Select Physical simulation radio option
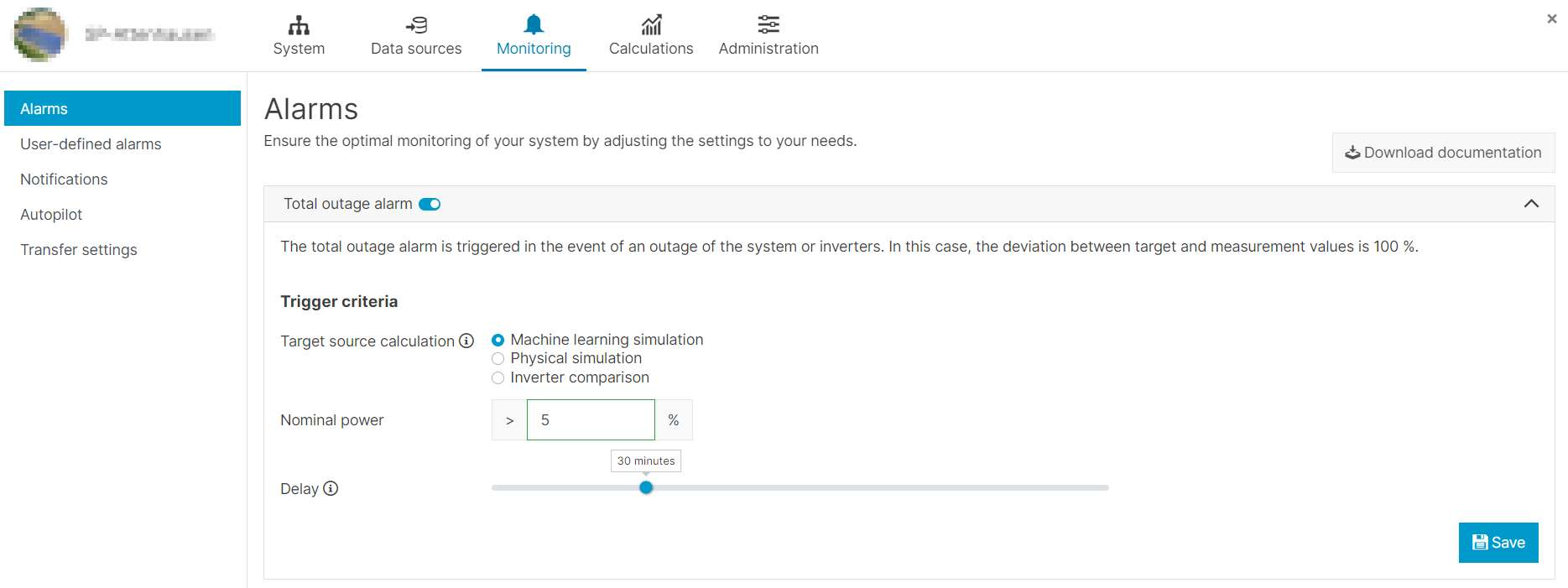Image resolution: width=1568 pixels, height=588 pixels. click(x=498, y=359)
